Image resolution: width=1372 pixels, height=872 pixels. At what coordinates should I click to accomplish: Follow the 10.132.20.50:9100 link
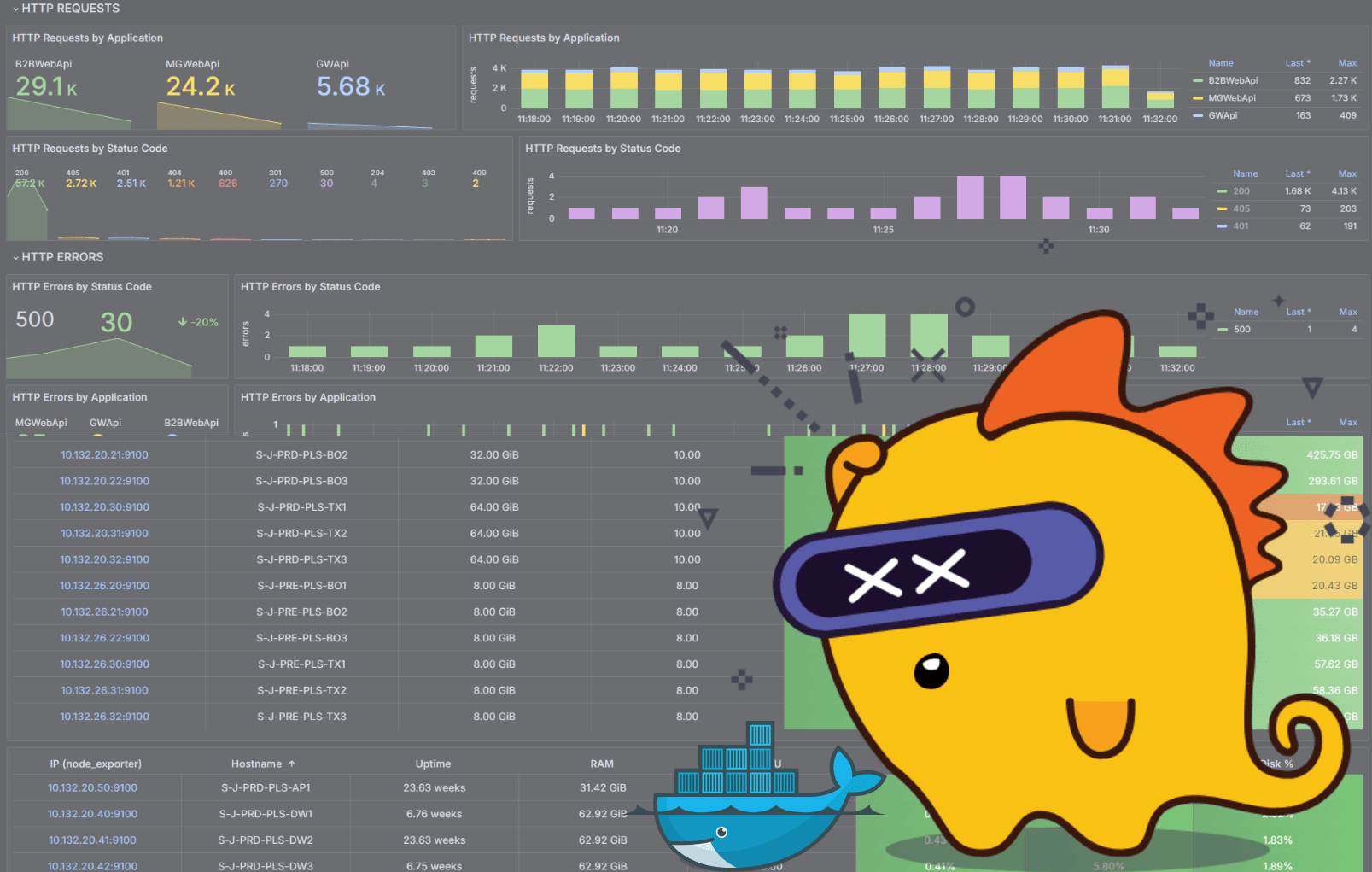[x=92, y=787]
